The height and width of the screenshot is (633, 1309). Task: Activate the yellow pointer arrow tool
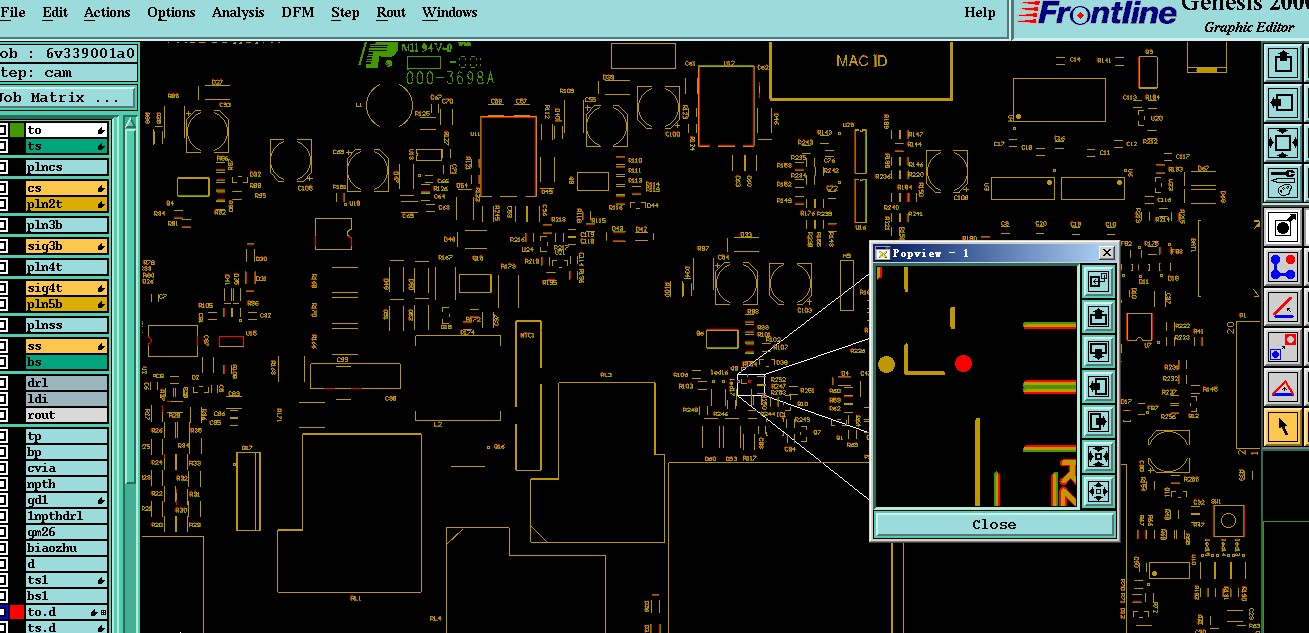1283,427
